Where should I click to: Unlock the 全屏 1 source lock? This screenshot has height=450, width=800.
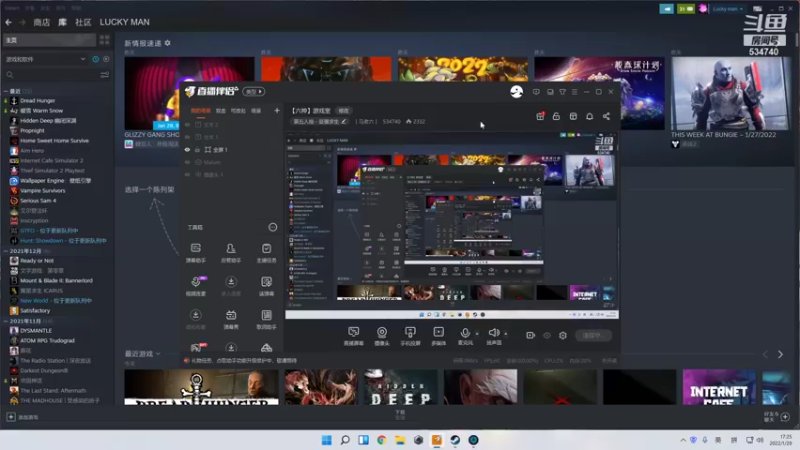197,149
